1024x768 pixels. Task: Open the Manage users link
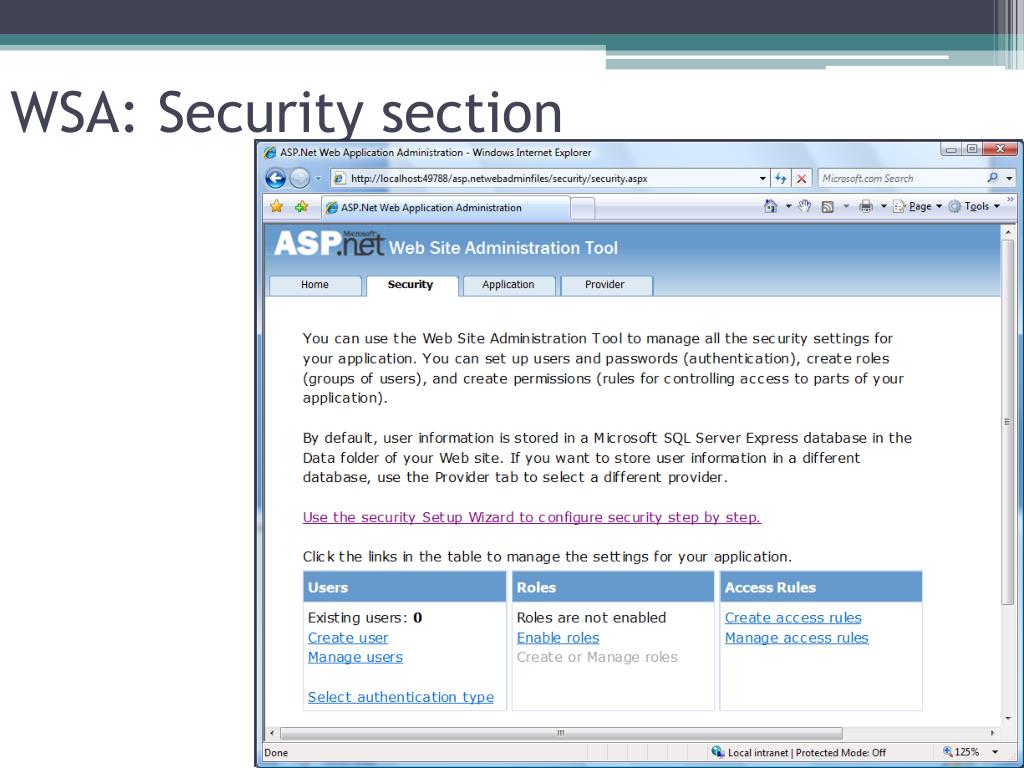click(x=355, y=658)
